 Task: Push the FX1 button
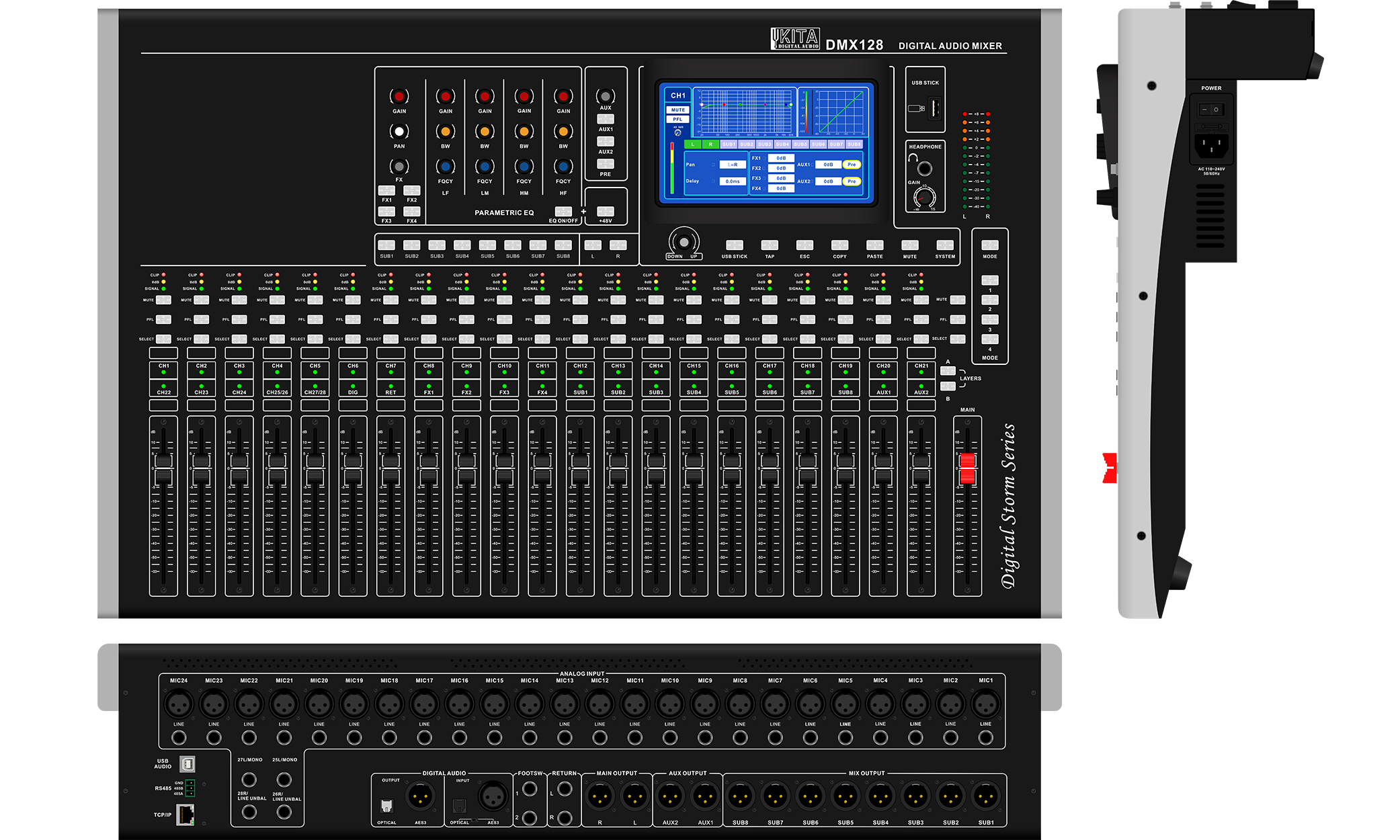[x=386, y=190]
